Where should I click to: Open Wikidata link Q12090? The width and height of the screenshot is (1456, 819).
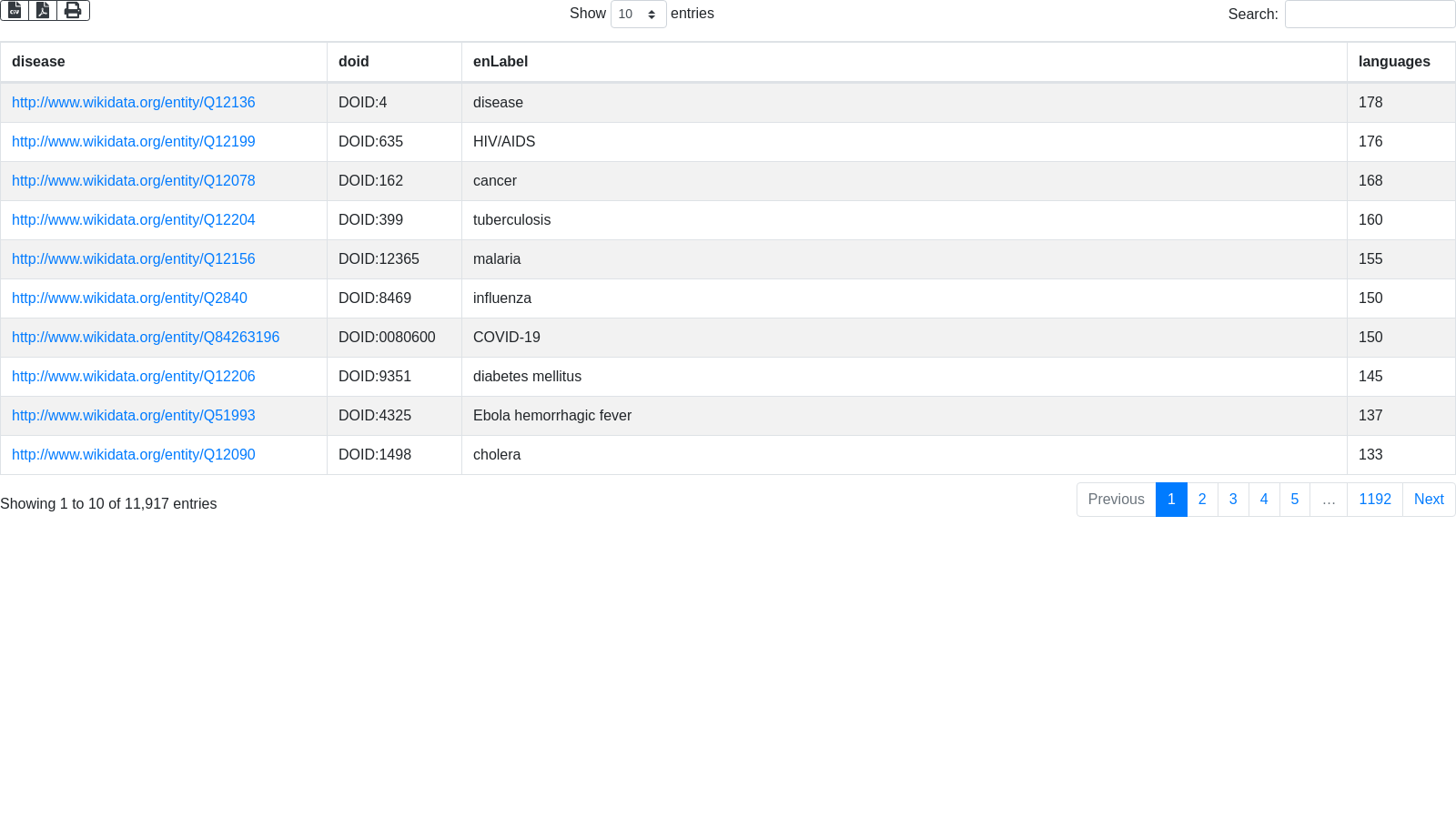click(133, 455)
